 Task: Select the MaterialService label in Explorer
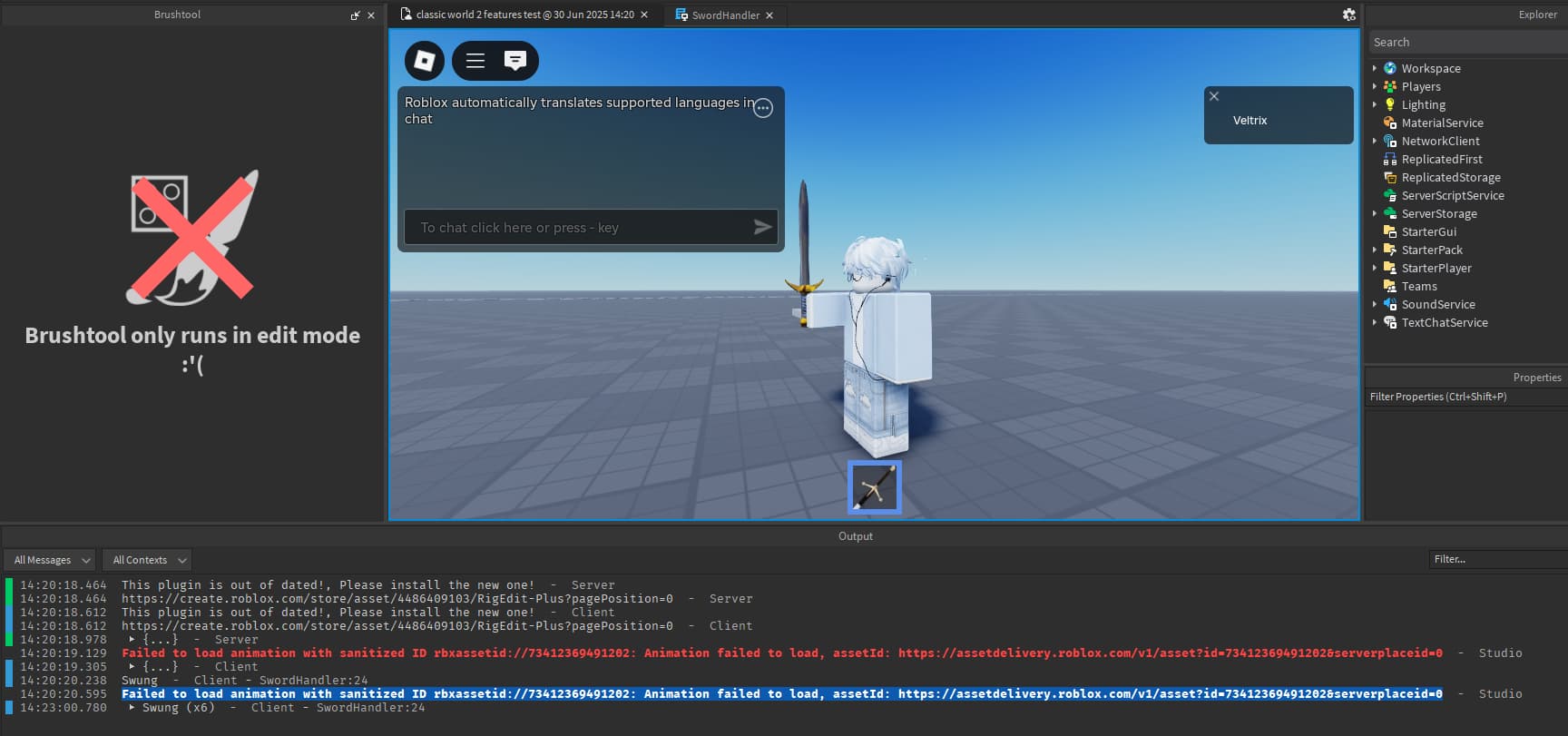pos(1442,123)
